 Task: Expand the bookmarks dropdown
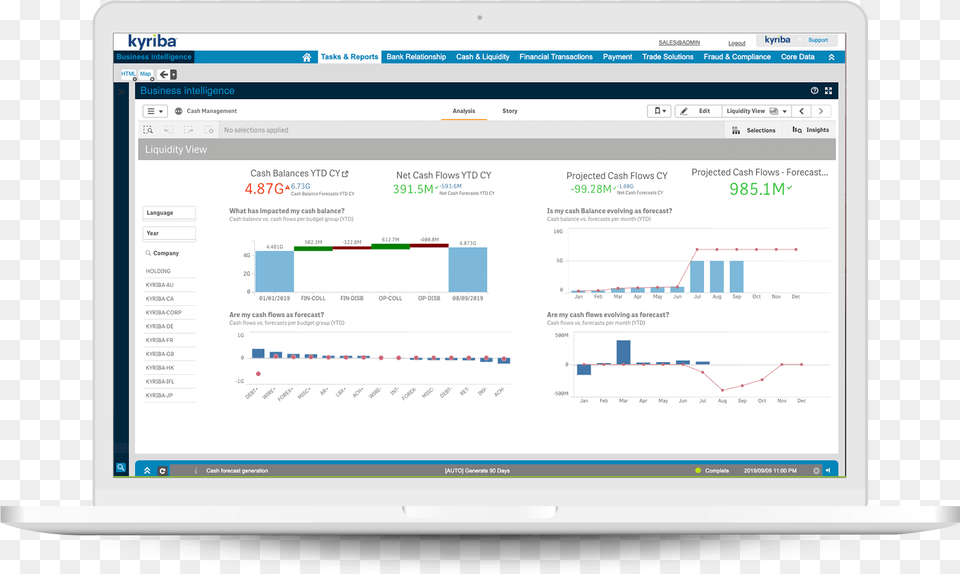click(659, 111)
